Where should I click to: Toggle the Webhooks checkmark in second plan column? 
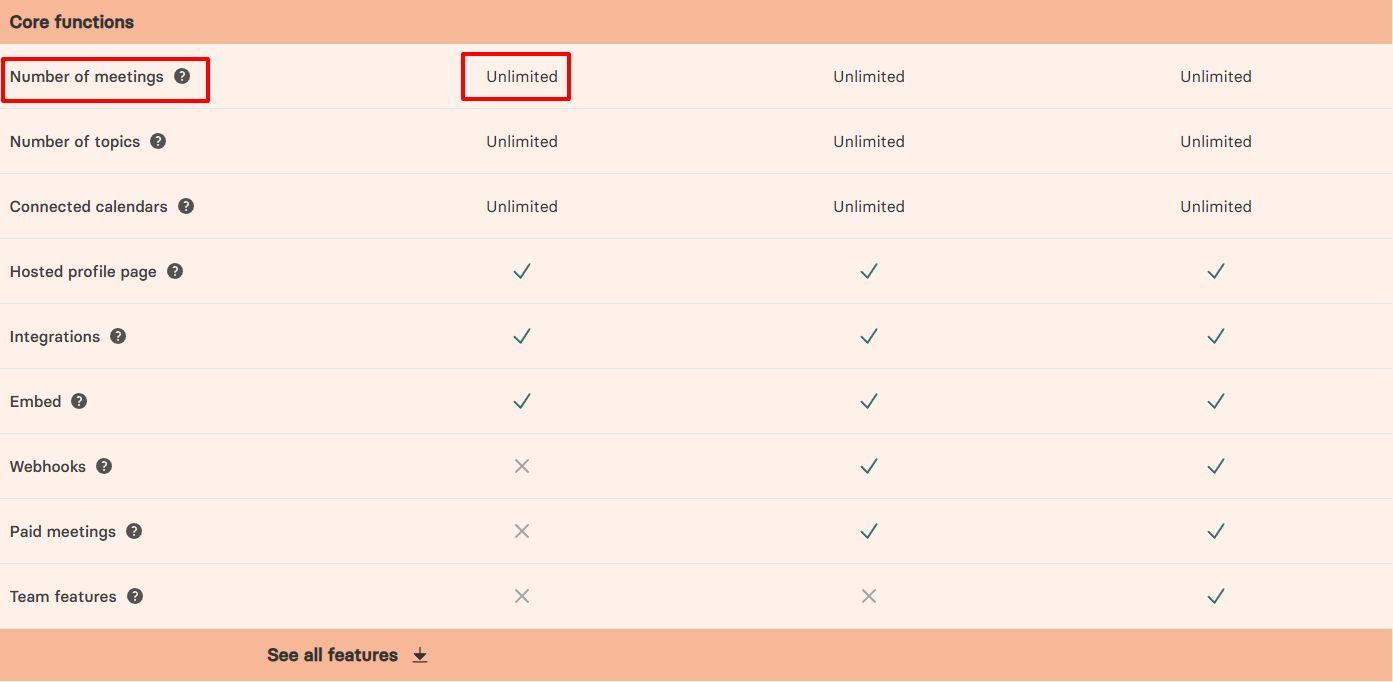[x=868, y=466]
